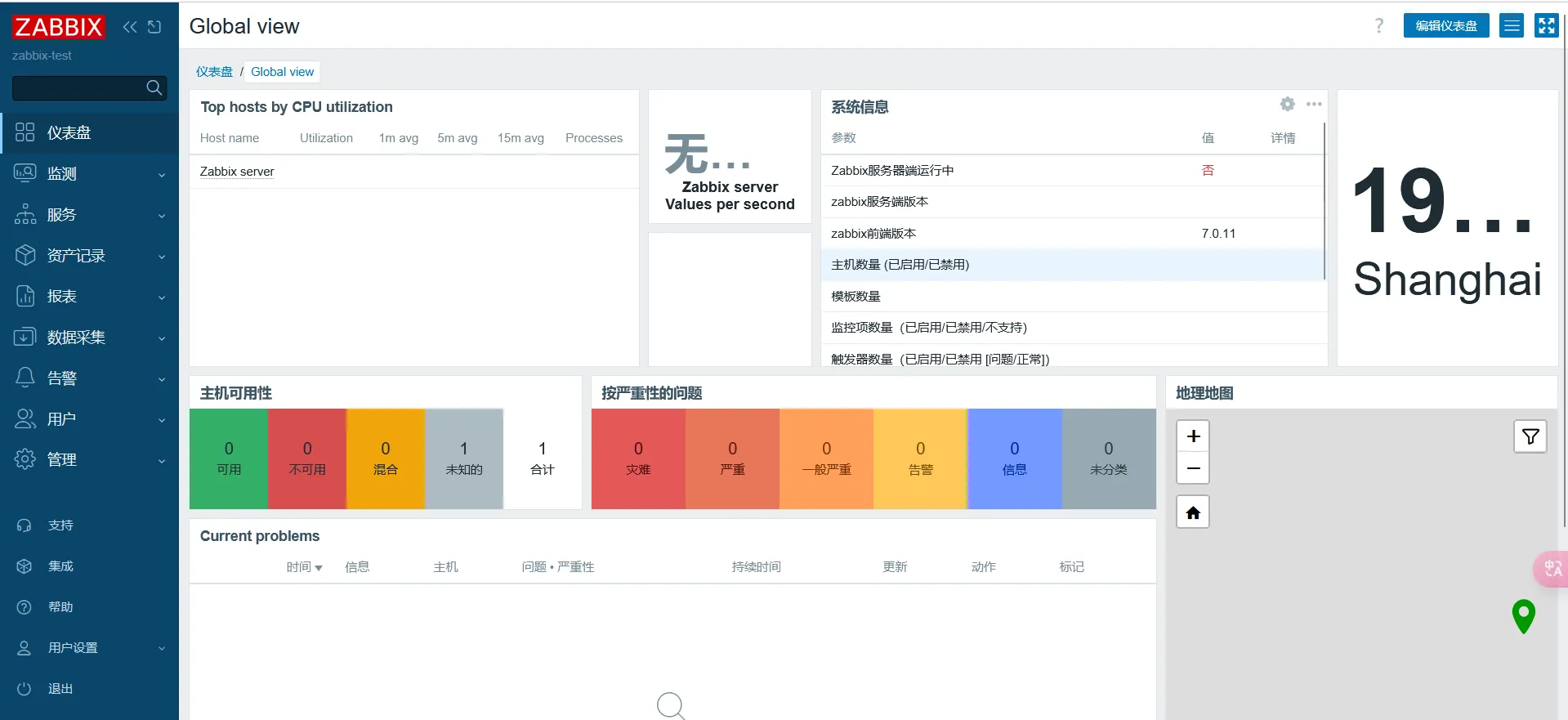Click the green map marker pin
Image resolution: width=1568 pixels, height=720 pixels.
[x=1524, y=615]
